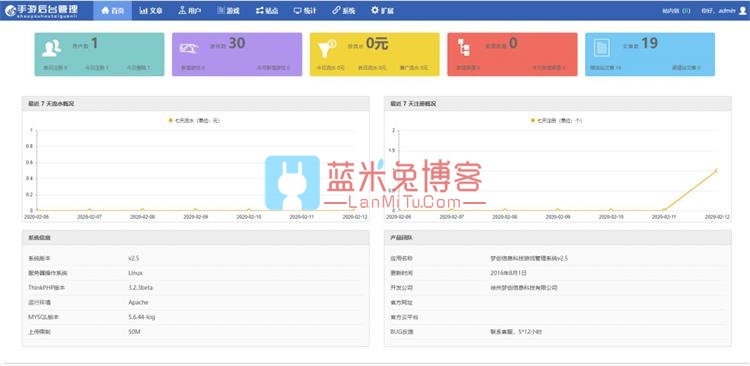Image resolution: width=750 pixels, height=366 pixels.
Task: Open the Statistics (统计) nav menu
Action: click(305, 11)
